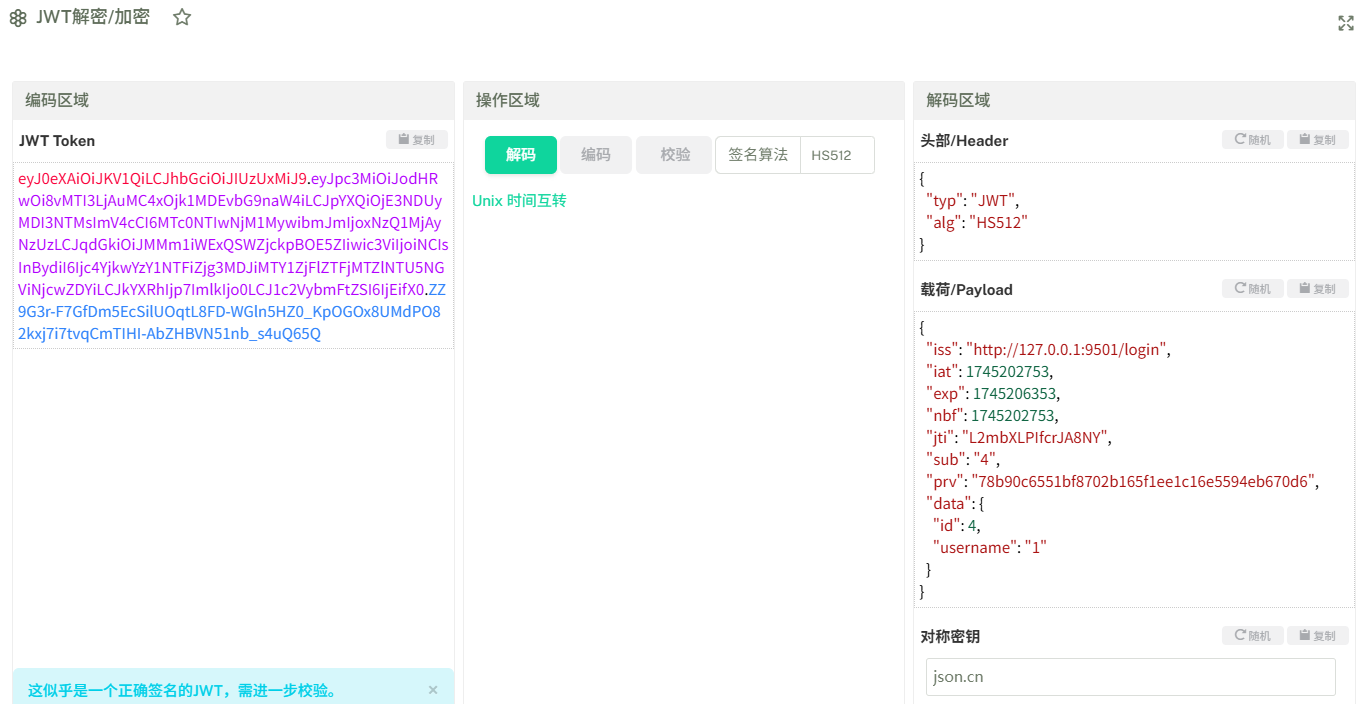Click the "username": "1" line
This screenshot has height=704, width=1368.
pyautogui.click(x=989, y=547)
